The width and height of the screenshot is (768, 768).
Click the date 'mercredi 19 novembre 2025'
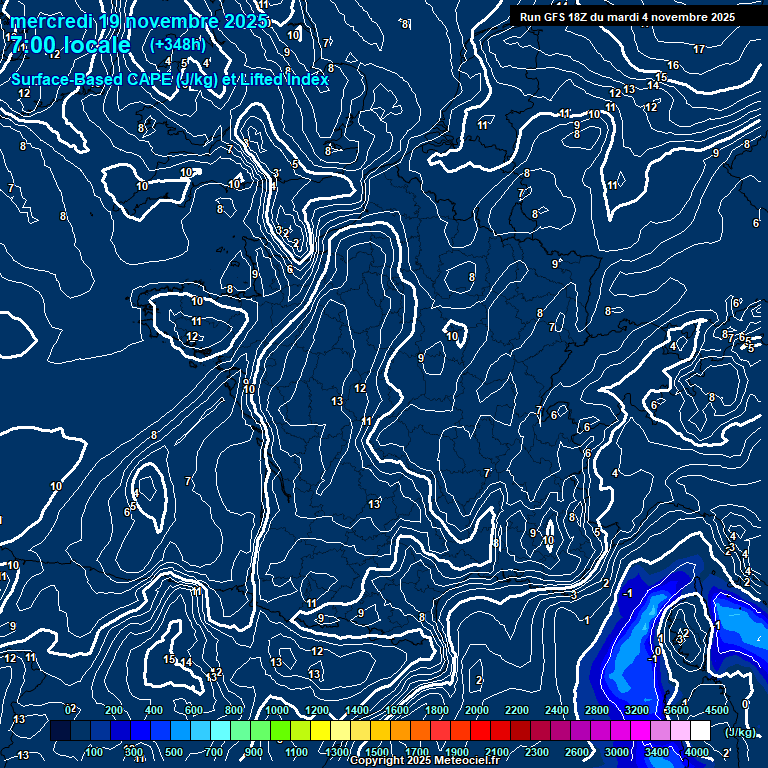[x=139, y=21]
